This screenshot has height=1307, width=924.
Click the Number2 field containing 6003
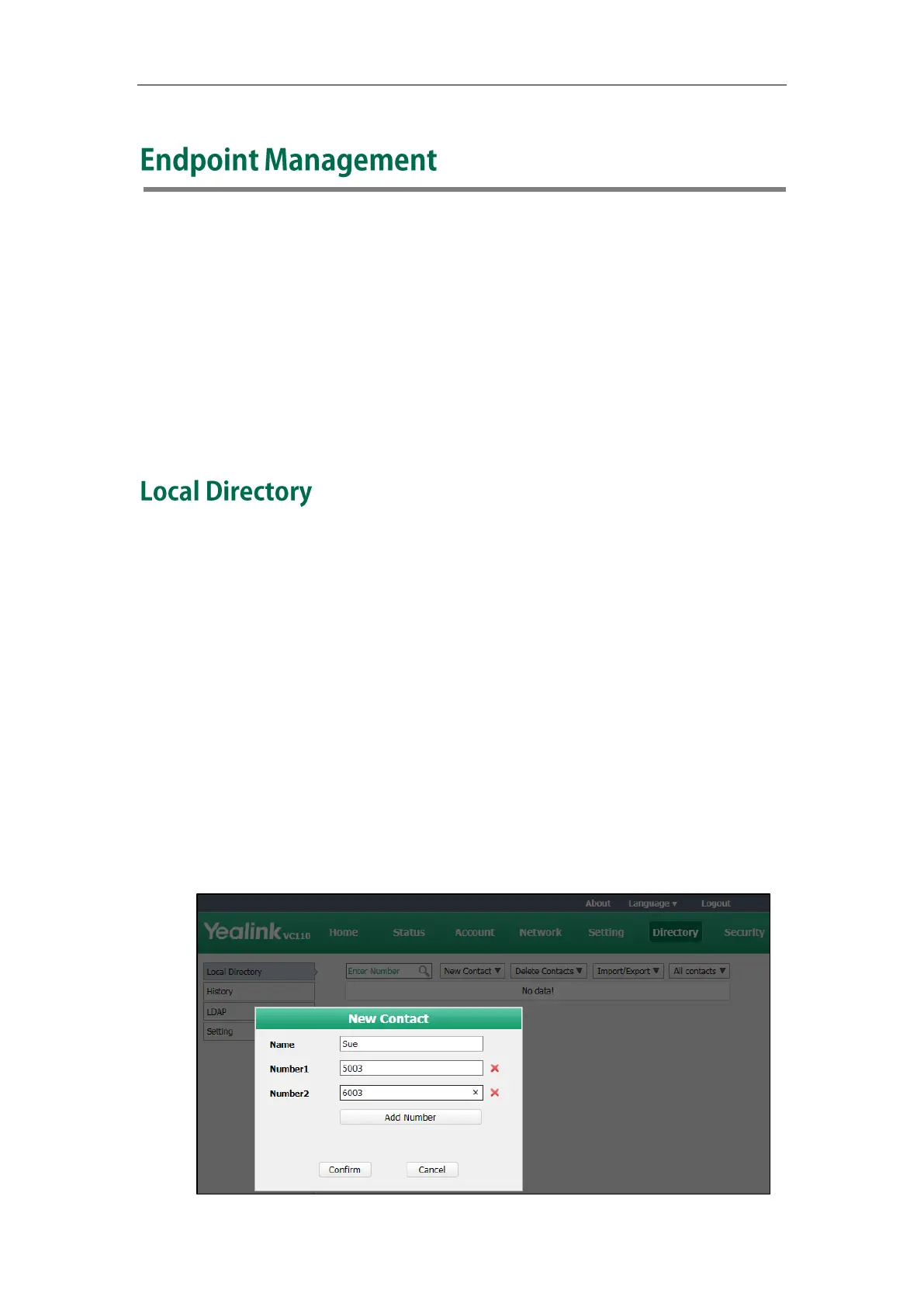pyautogui.click(x=411, y=1092)
